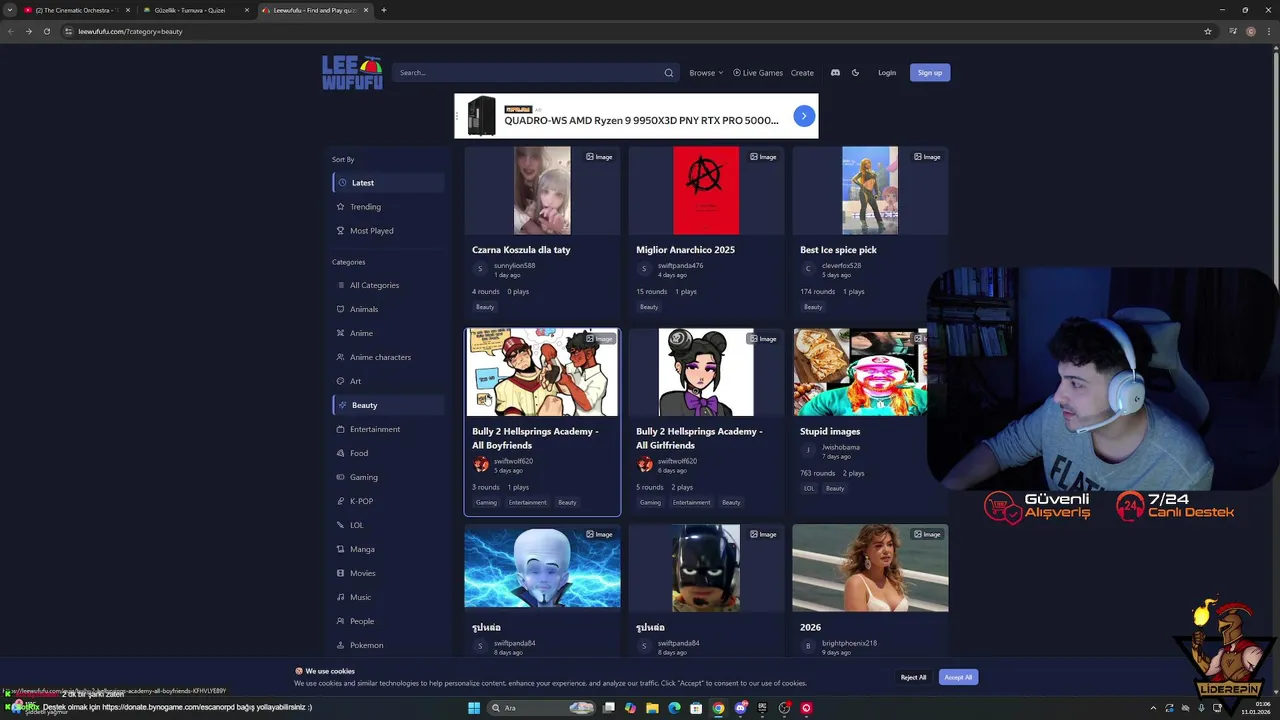
Task: Select the Gaming category
Action: (389, 477)
